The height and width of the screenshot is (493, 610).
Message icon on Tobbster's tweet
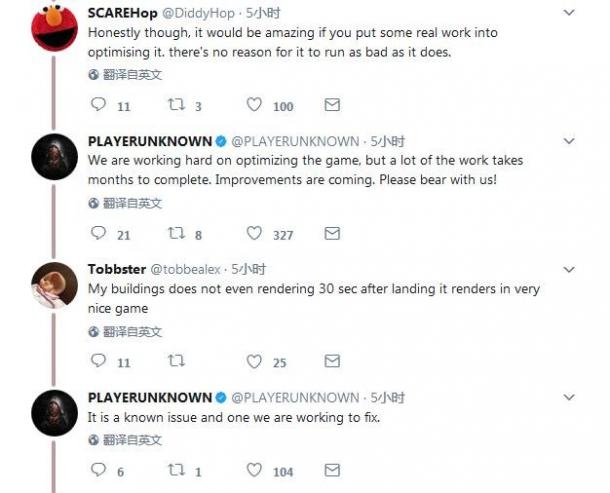[x=332, y=361]
